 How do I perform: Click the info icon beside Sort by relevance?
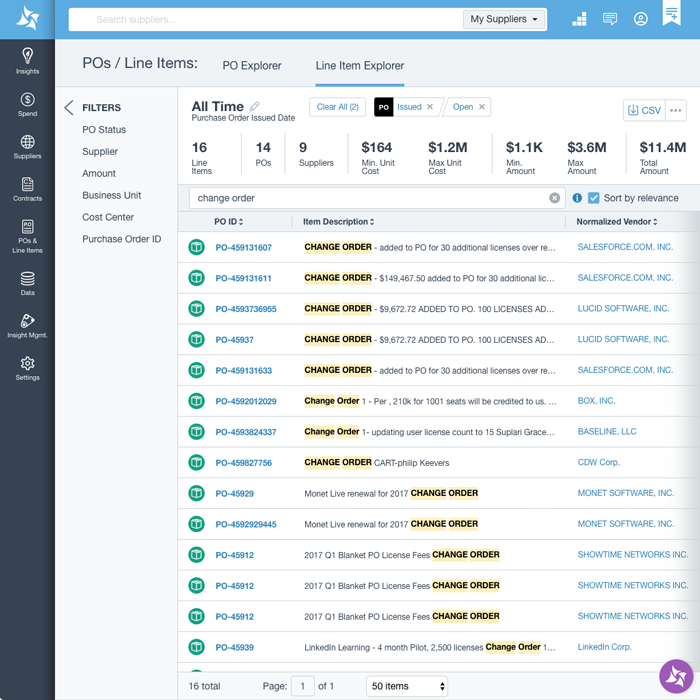pyautogui.click(x=577, y=198)
